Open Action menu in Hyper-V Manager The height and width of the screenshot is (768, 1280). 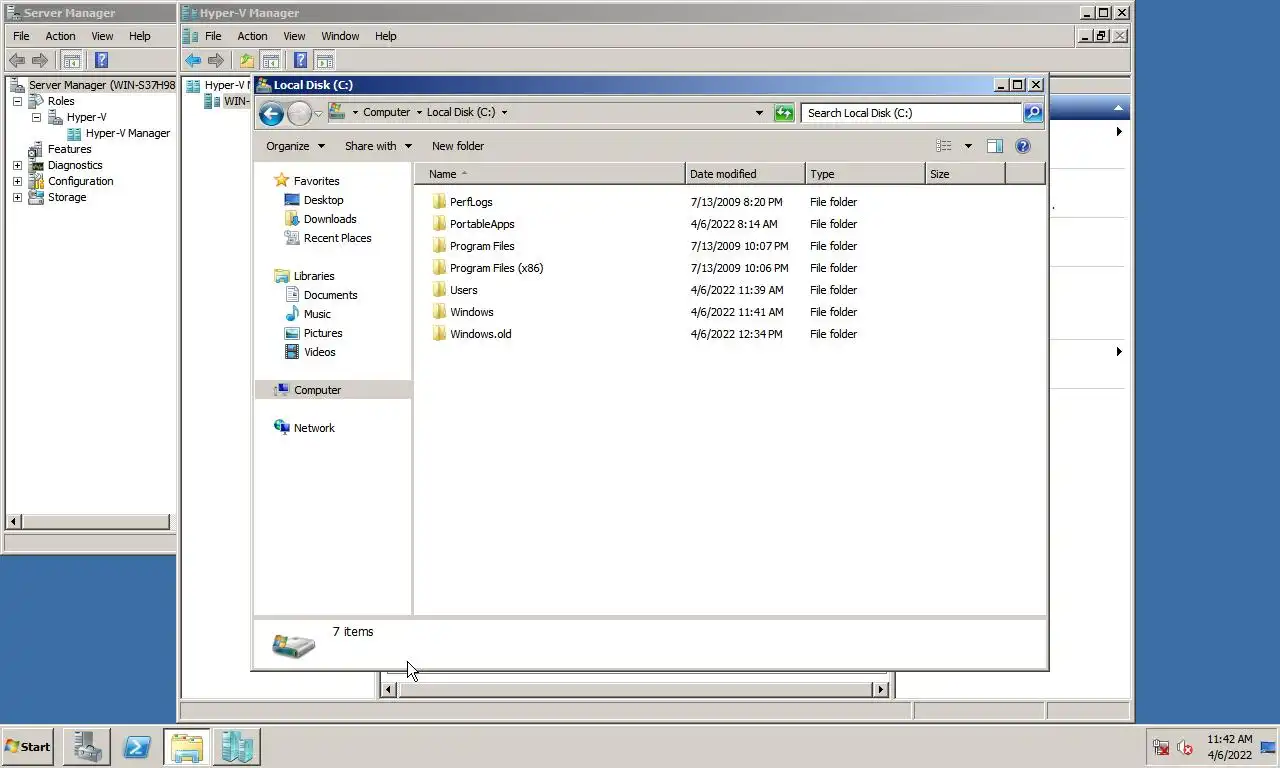pos(252,36)
